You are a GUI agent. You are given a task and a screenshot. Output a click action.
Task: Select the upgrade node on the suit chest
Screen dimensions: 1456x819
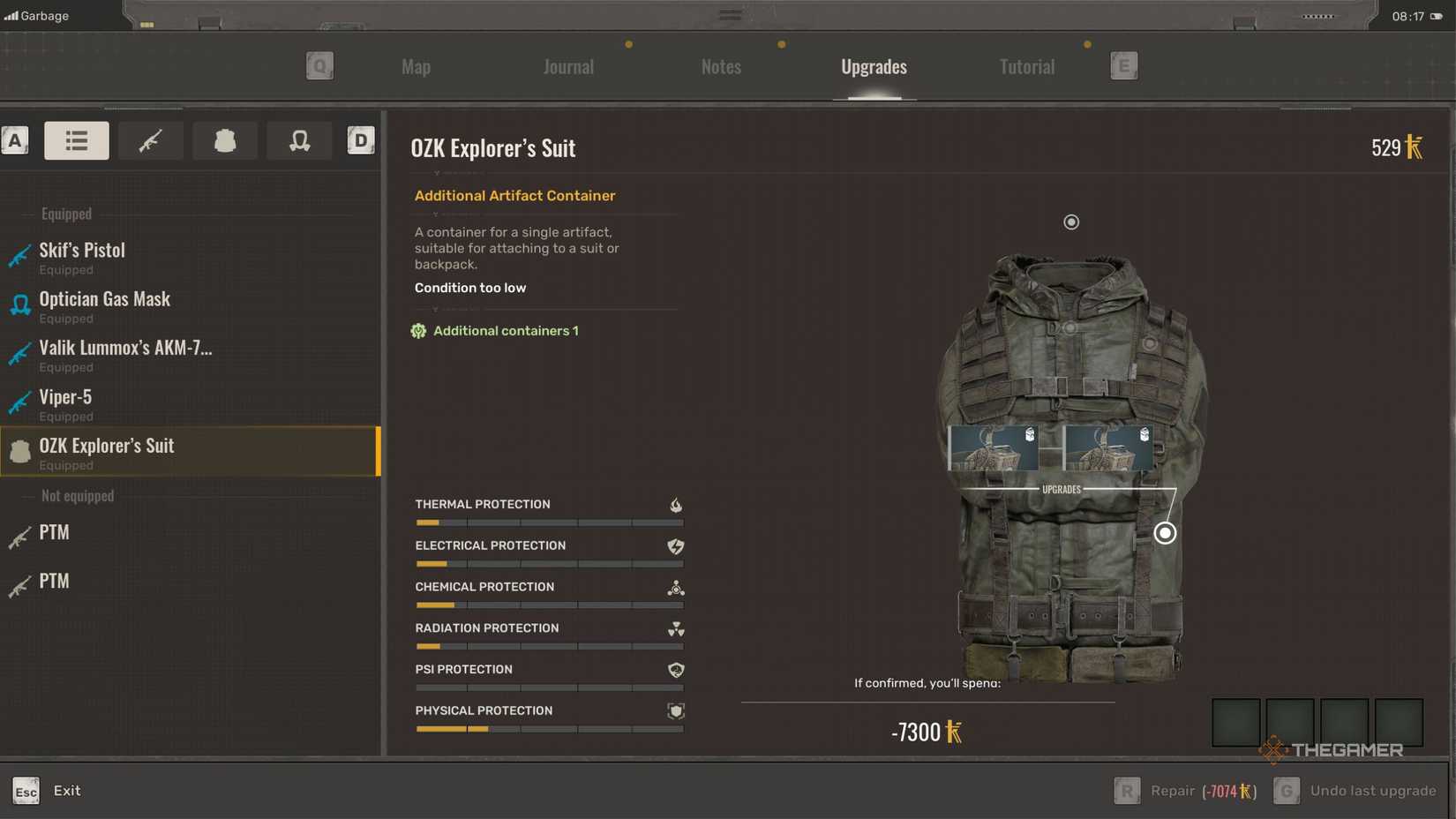point(1070,327)
